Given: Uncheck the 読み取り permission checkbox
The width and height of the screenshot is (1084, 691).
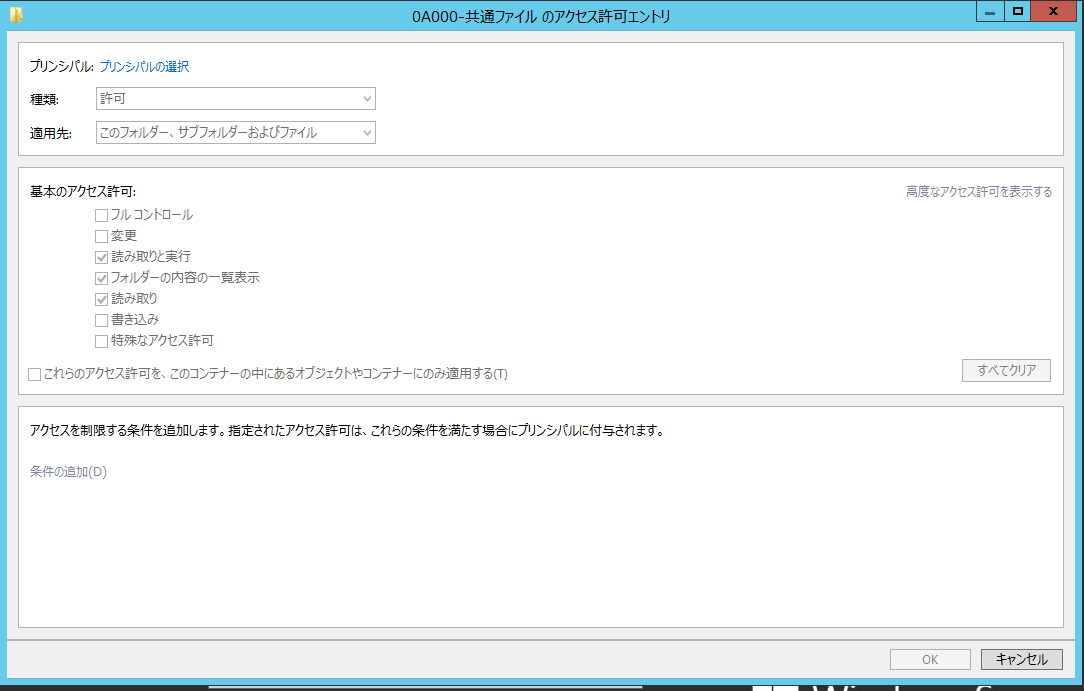Looking at the screenshot, I should point(101,299).
